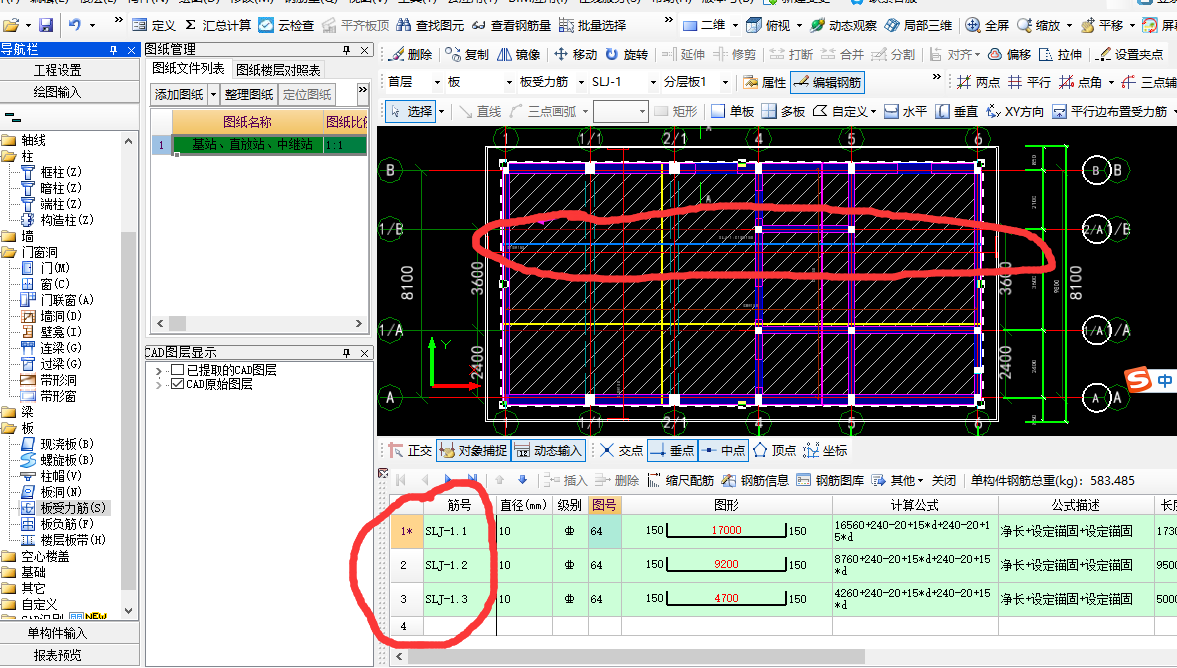The height and width of the screenshot is (668, 1177).
Task: Toggle 交点 intersection snap
Action: click(622, 450)
